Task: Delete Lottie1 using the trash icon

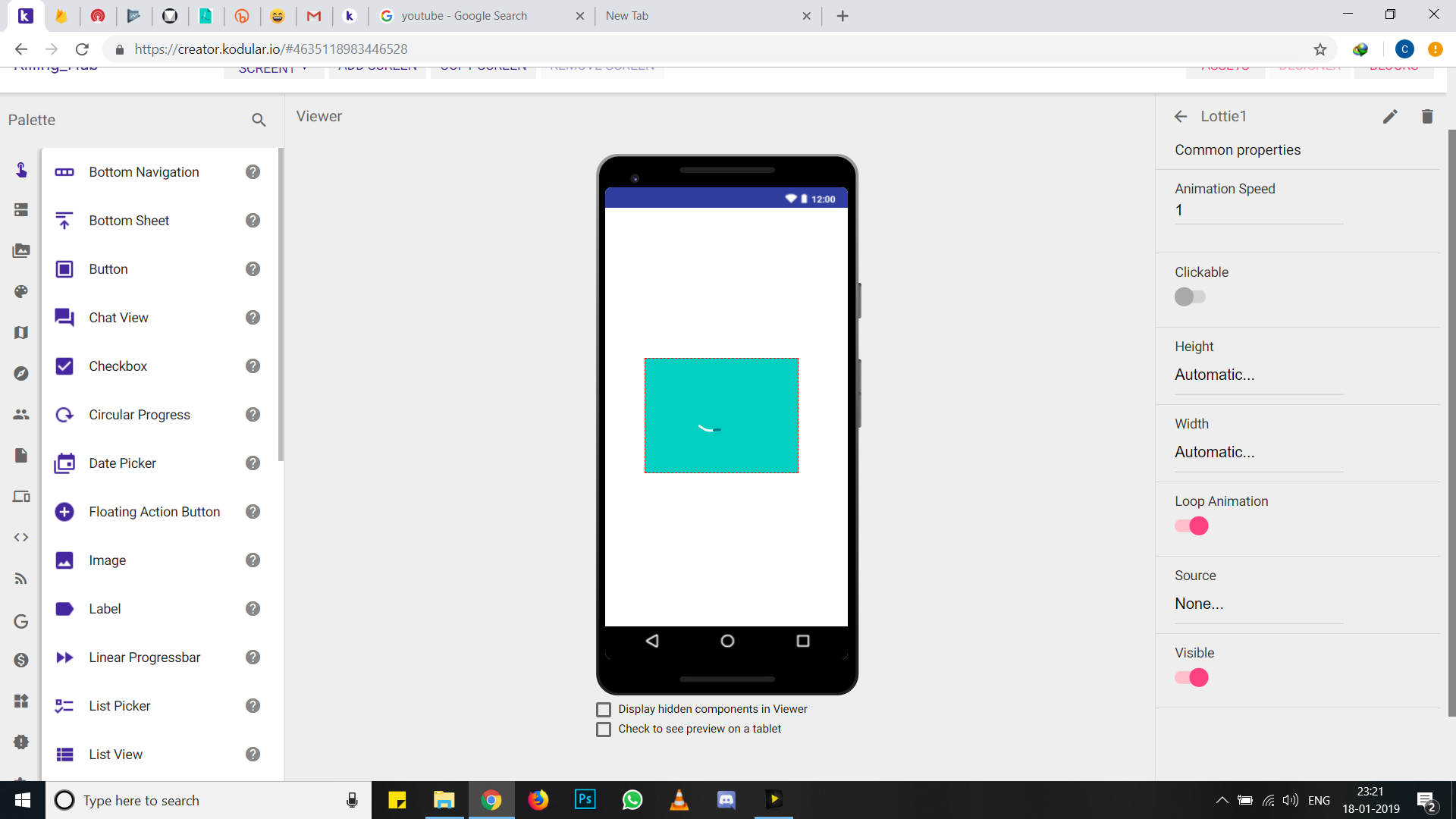Action: [x=1427, y=116]
